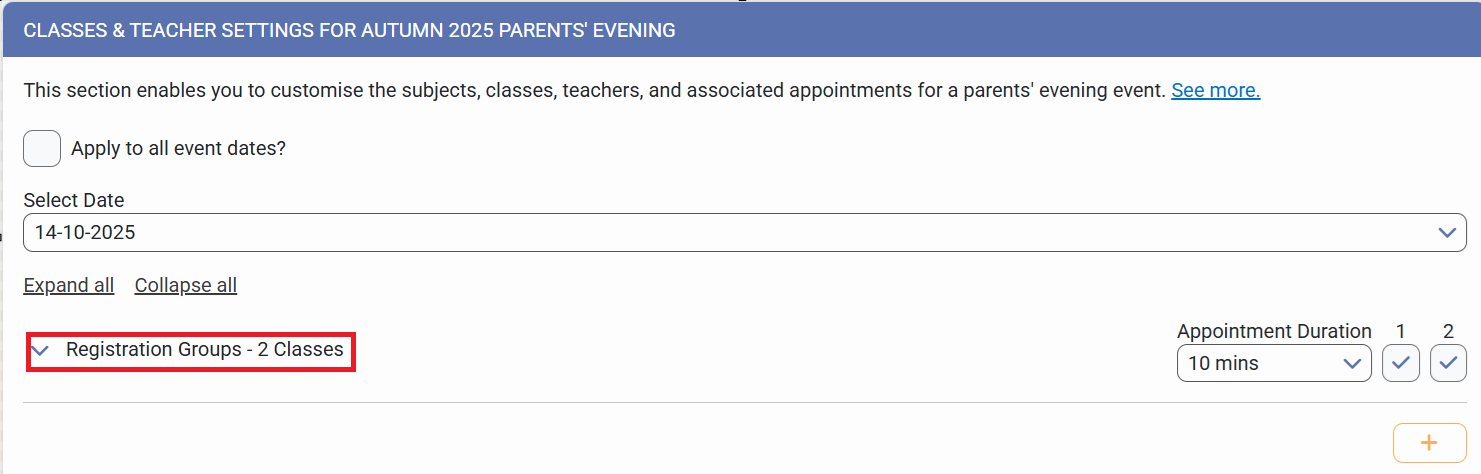The width and height of the screenshot is (1481, 474).
Task: Click the 10 mins duration value
Action: [x=1223, y=364]
